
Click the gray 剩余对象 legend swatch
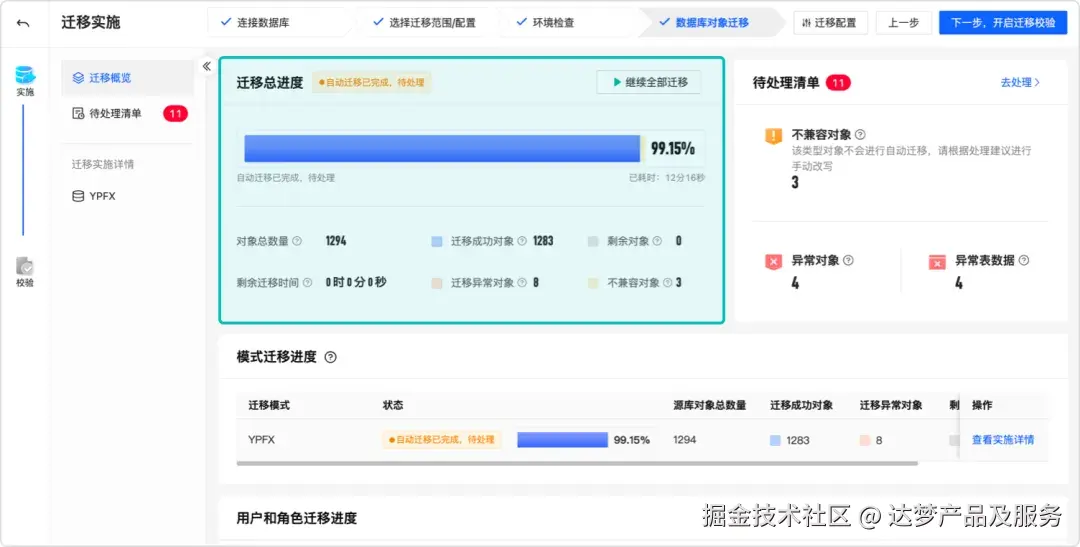point(593,242)
